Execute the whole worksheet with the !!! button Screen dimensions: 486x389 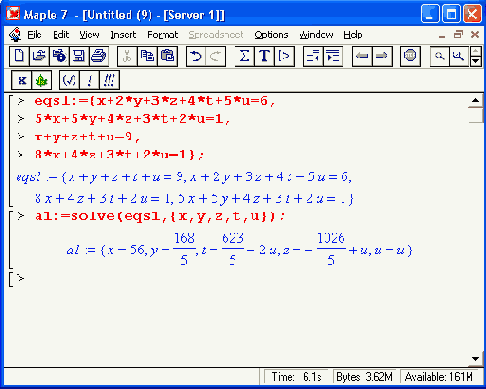pyautogui.click(x=109, y=80)
